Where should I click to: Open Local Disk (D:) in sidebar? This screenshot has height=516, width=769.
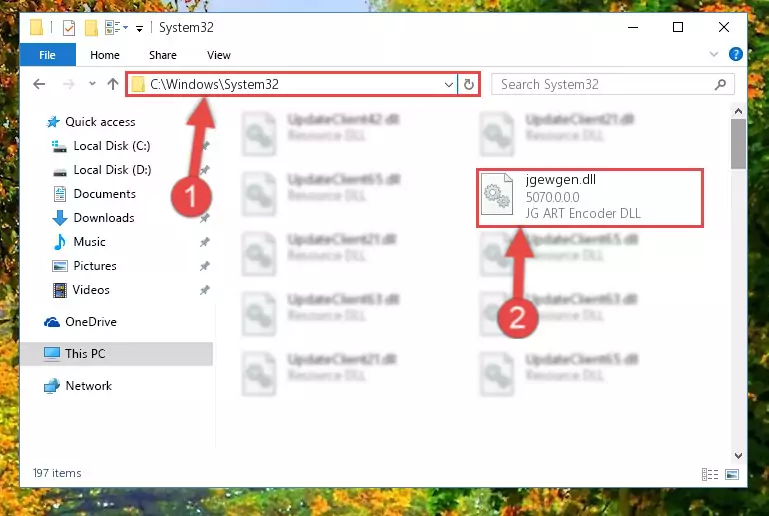pyautogui.click(x=112, y=170)
